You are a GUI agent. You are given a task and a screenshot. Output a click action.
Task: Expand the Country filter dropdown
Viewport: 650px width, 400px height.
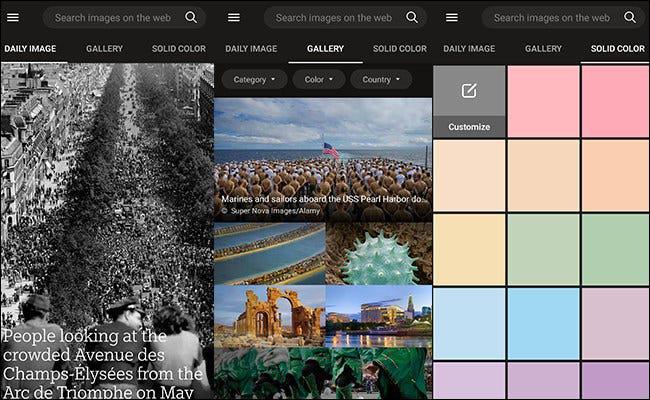381,79
